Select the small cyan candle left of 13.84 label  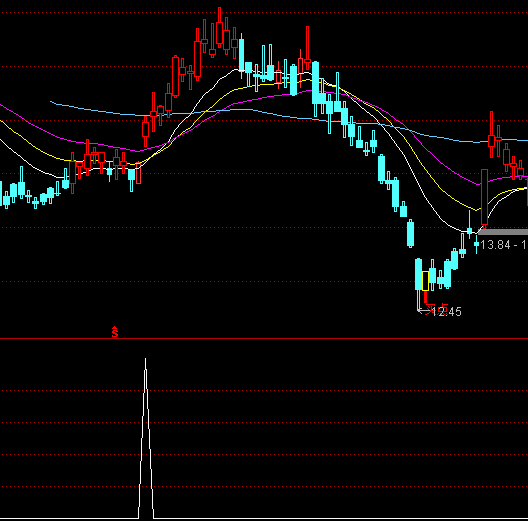(x=476, y=244)
